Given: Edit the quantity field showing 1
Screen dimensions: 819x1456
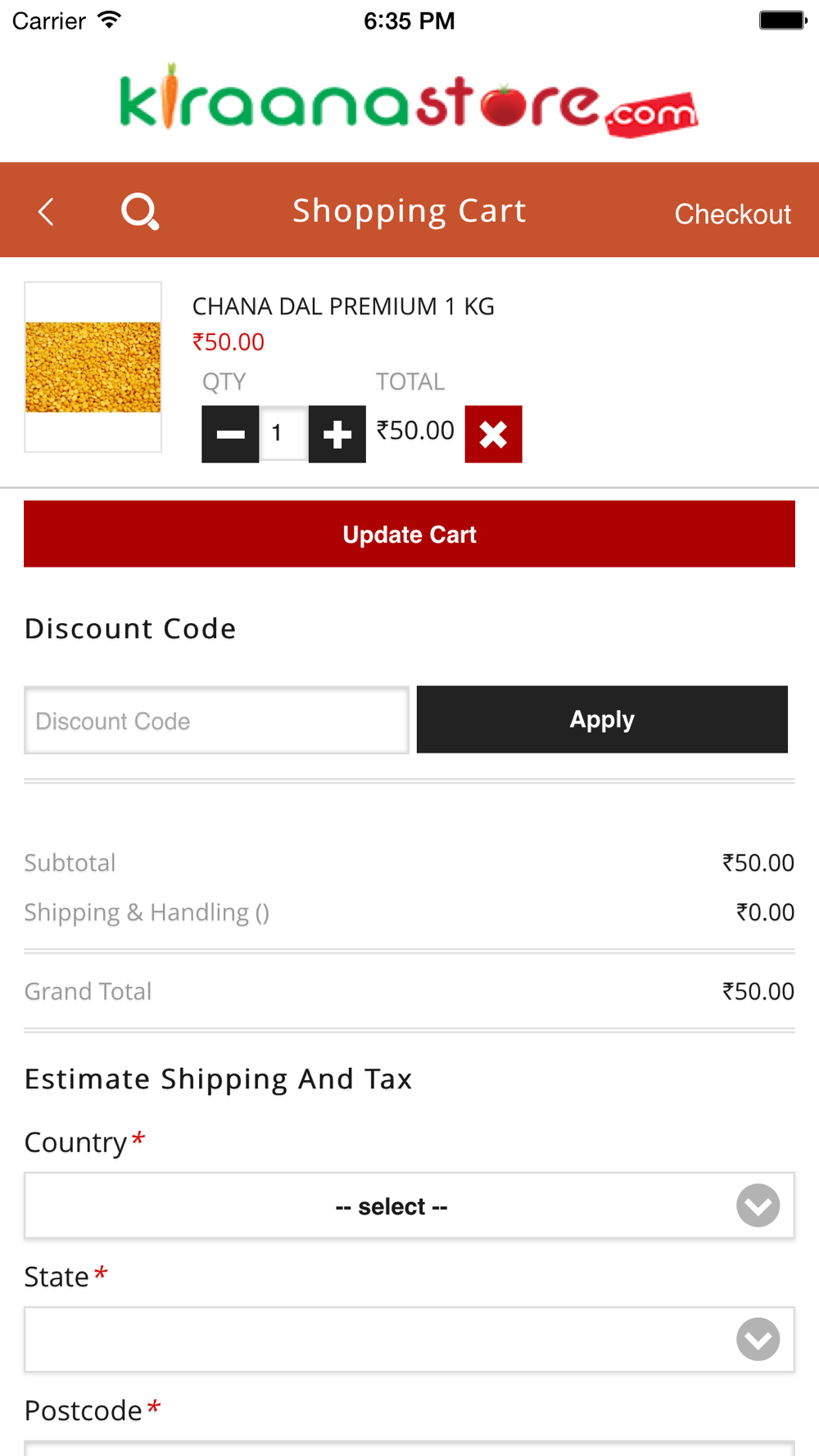Looking at the screenshot, I should 283,434.
